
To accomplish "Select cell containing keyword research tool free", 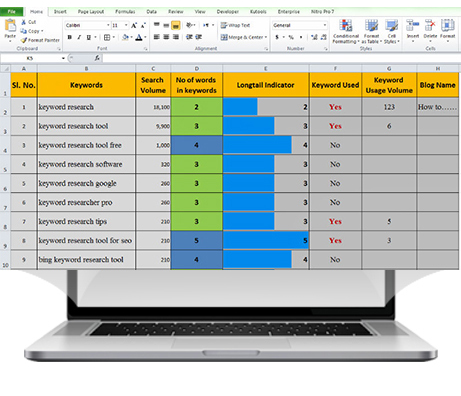I will [x=86, y=145].
